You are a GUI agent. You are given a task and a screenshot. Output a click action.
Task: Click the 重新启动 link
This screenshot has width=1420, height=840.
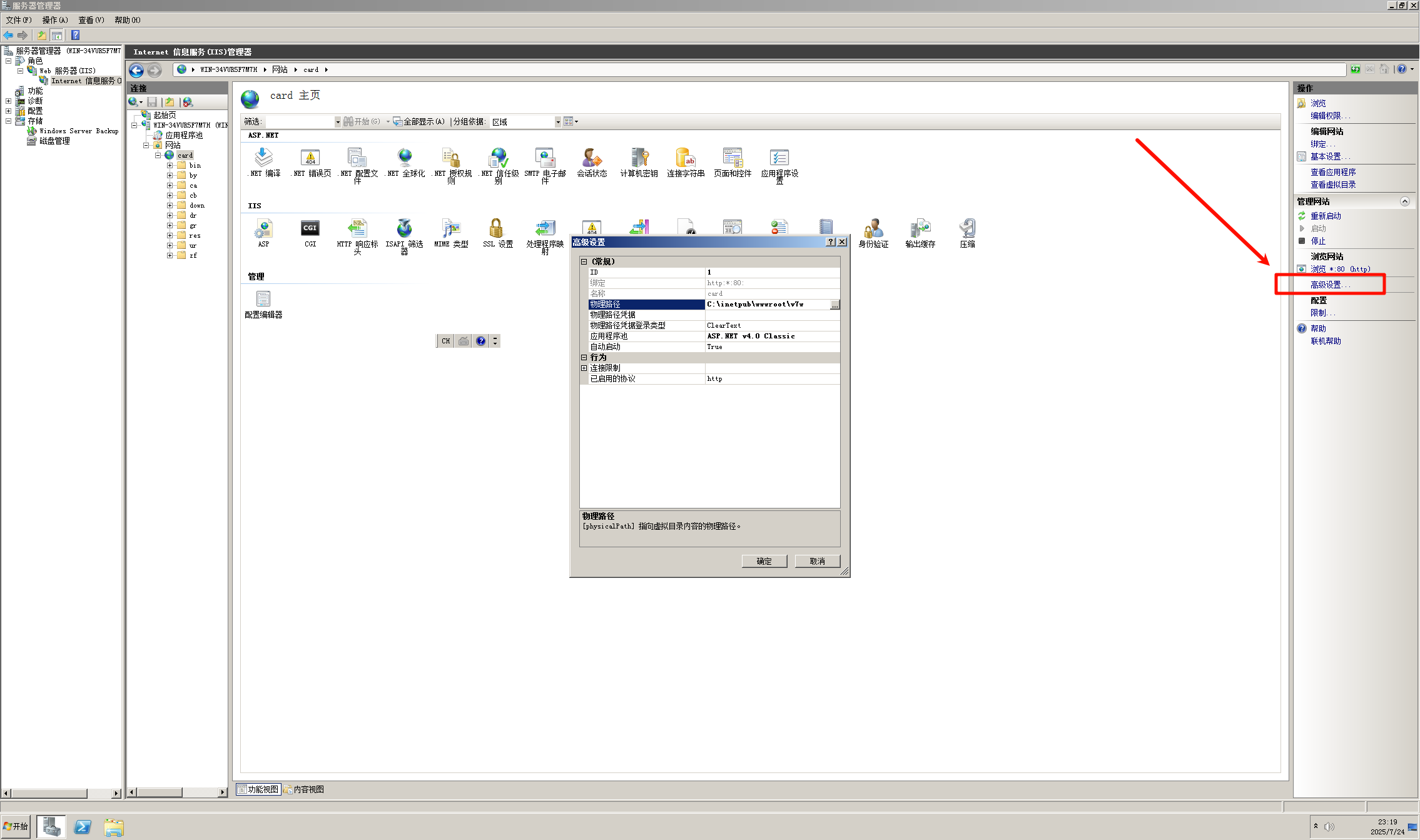click(1326, 216)
